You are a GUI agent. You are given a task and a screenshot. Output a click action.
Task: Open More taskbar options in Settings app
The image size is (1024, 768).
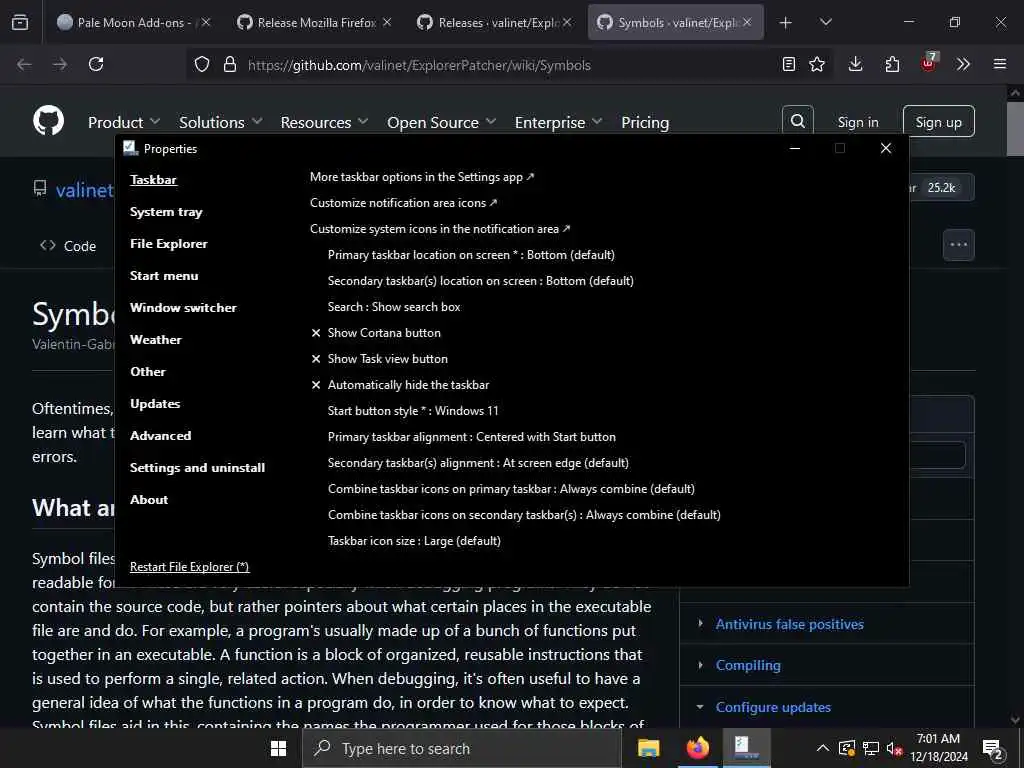(422, 177)
